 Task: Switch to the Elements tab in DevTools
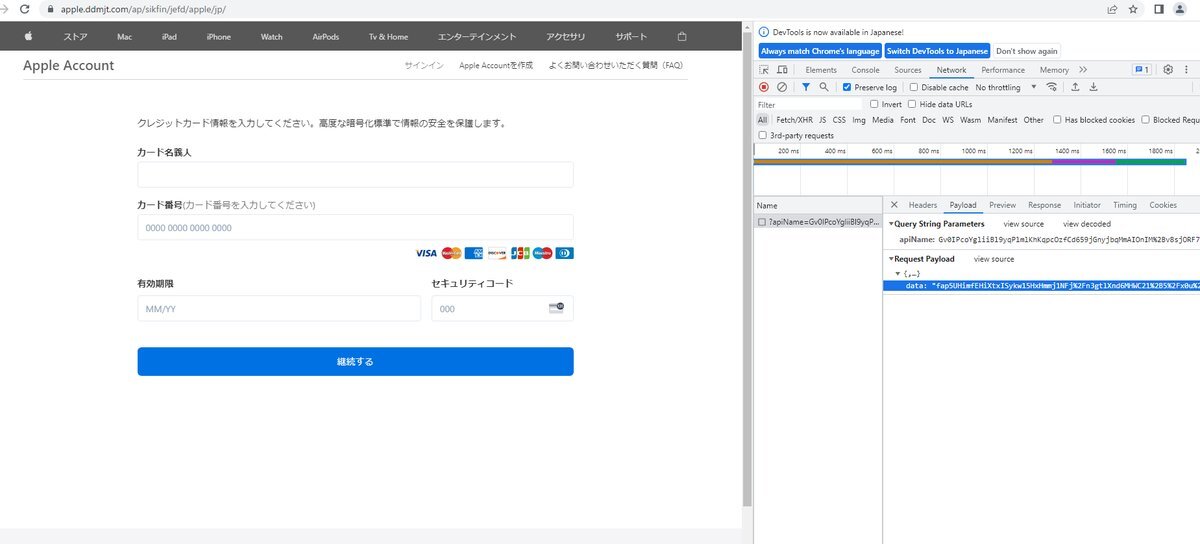click(821, 70)
